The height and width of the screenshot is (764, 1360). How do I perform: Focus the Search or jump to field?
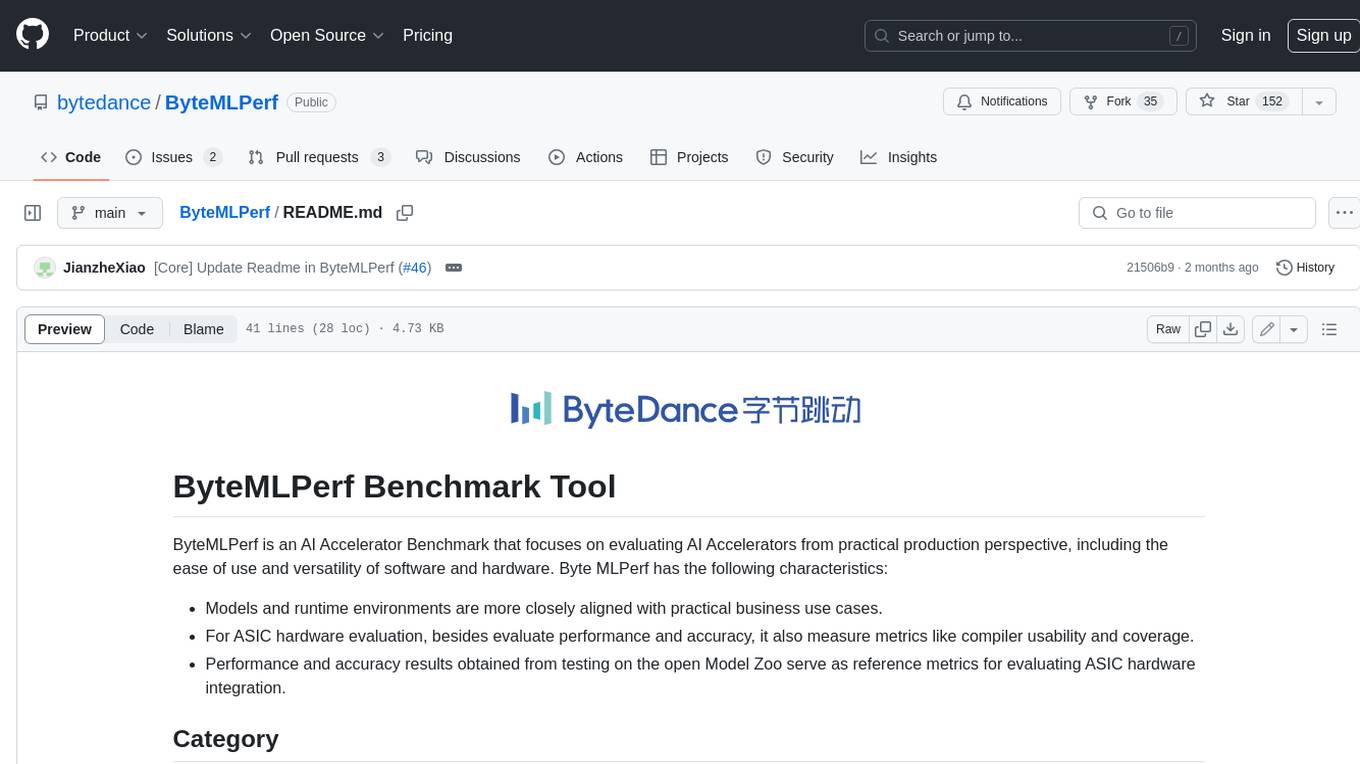(1032, 35)
